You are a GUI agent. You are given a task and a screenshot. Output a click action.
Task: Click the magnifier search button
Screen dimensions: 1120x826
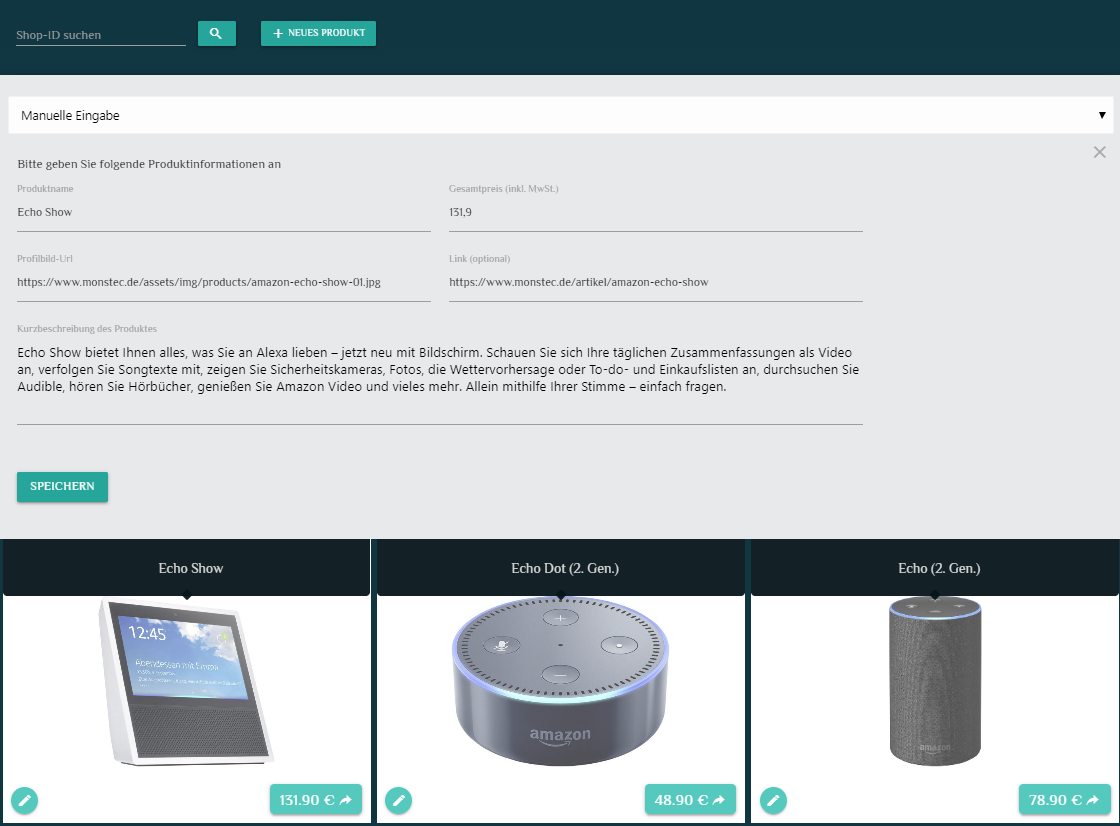click(216, 34)
